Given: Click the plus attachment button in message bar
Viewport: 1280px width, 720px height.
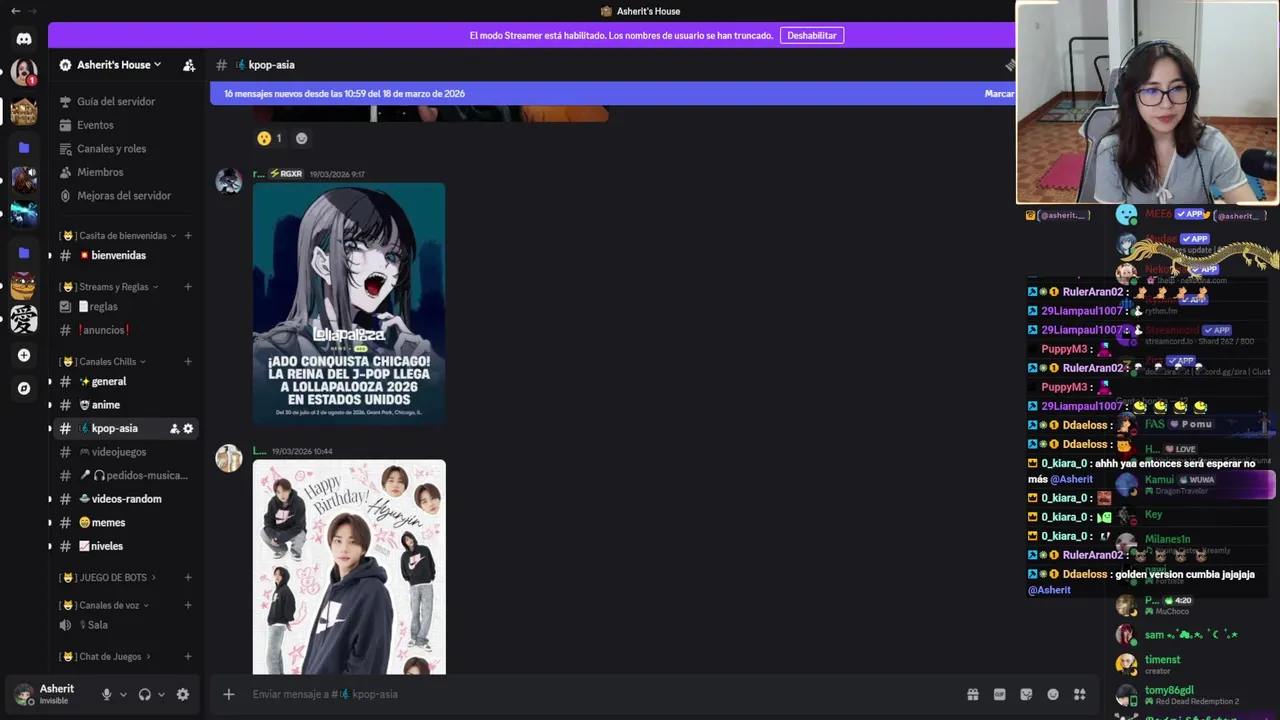Looking at the screenshot, I should click(228, 694).
